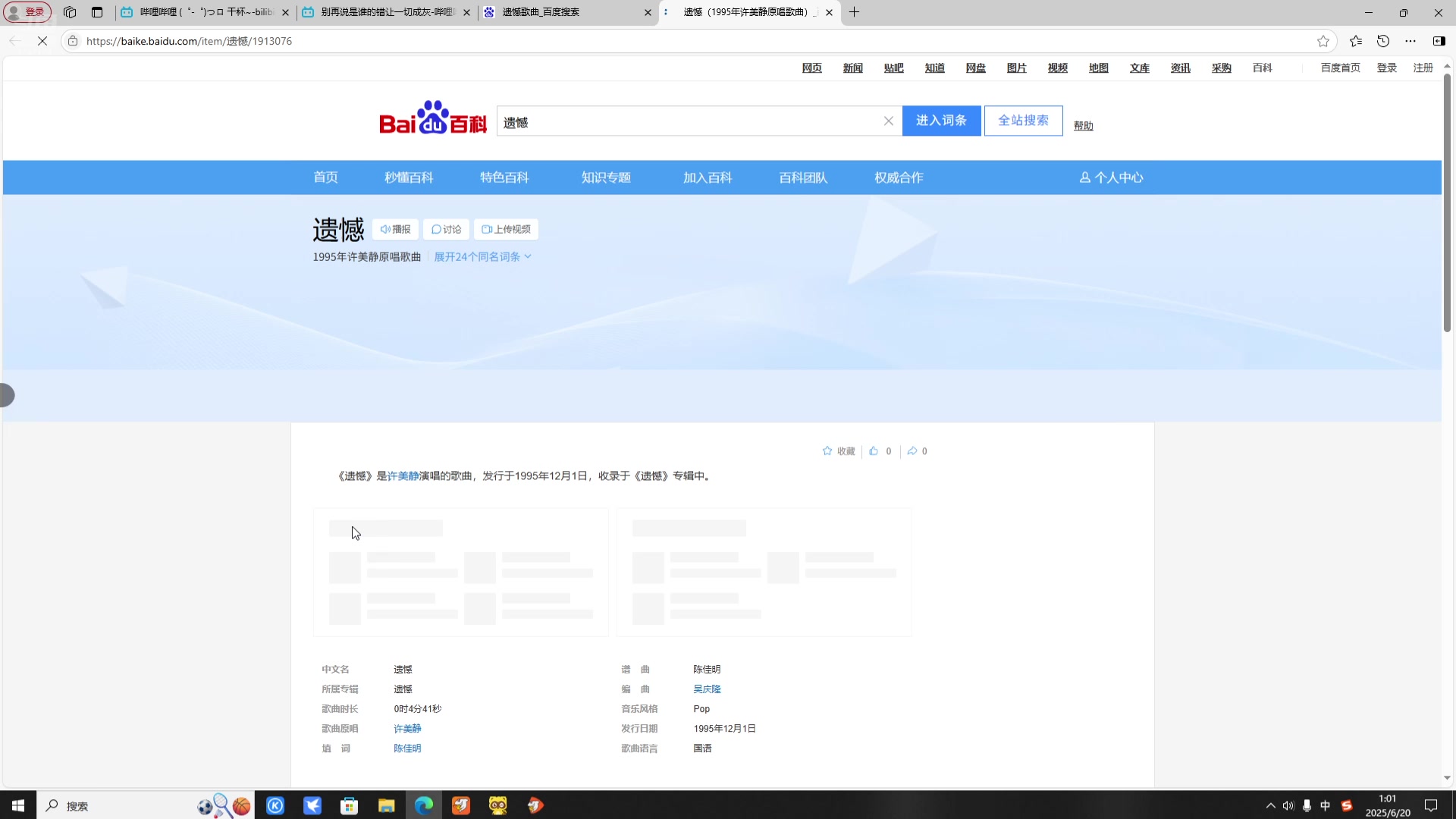Screen dimensions: 1456x819
Task: Open Microsoft Store from taskbar
Action: pyautogui.click(x=349, y=805)
